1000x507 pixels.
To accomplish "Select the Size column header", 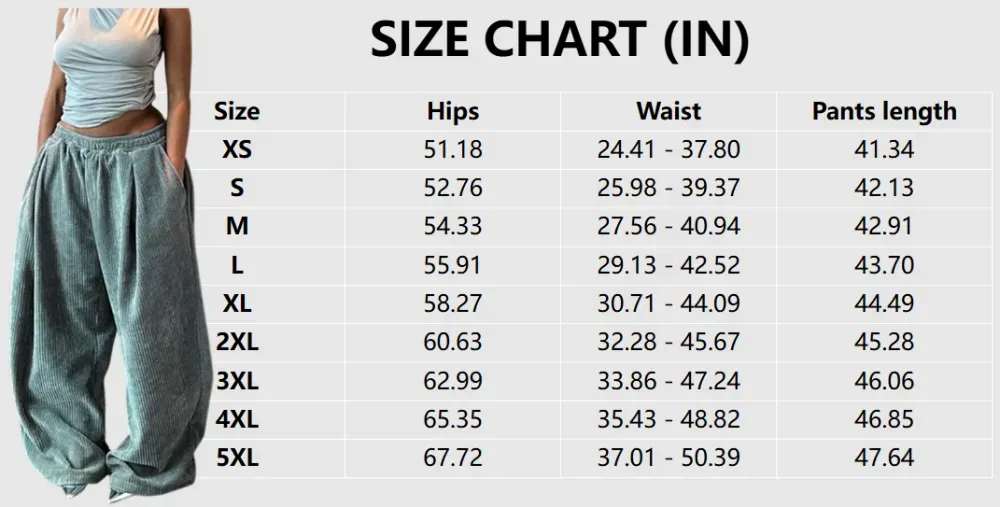I will [x=237, y=111].
